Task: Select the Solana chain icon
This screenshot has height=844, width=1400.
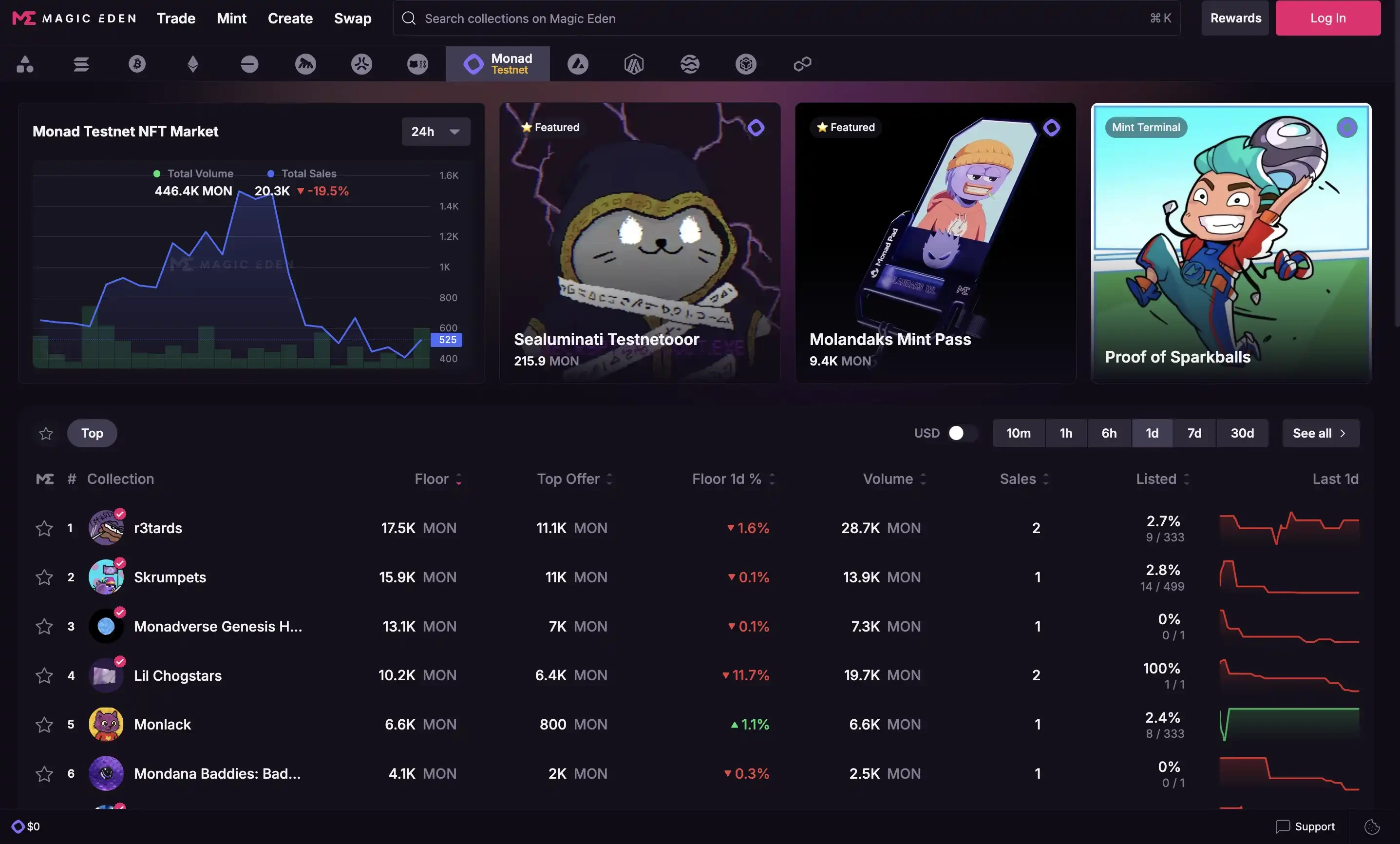Action: tap(81, 64)
